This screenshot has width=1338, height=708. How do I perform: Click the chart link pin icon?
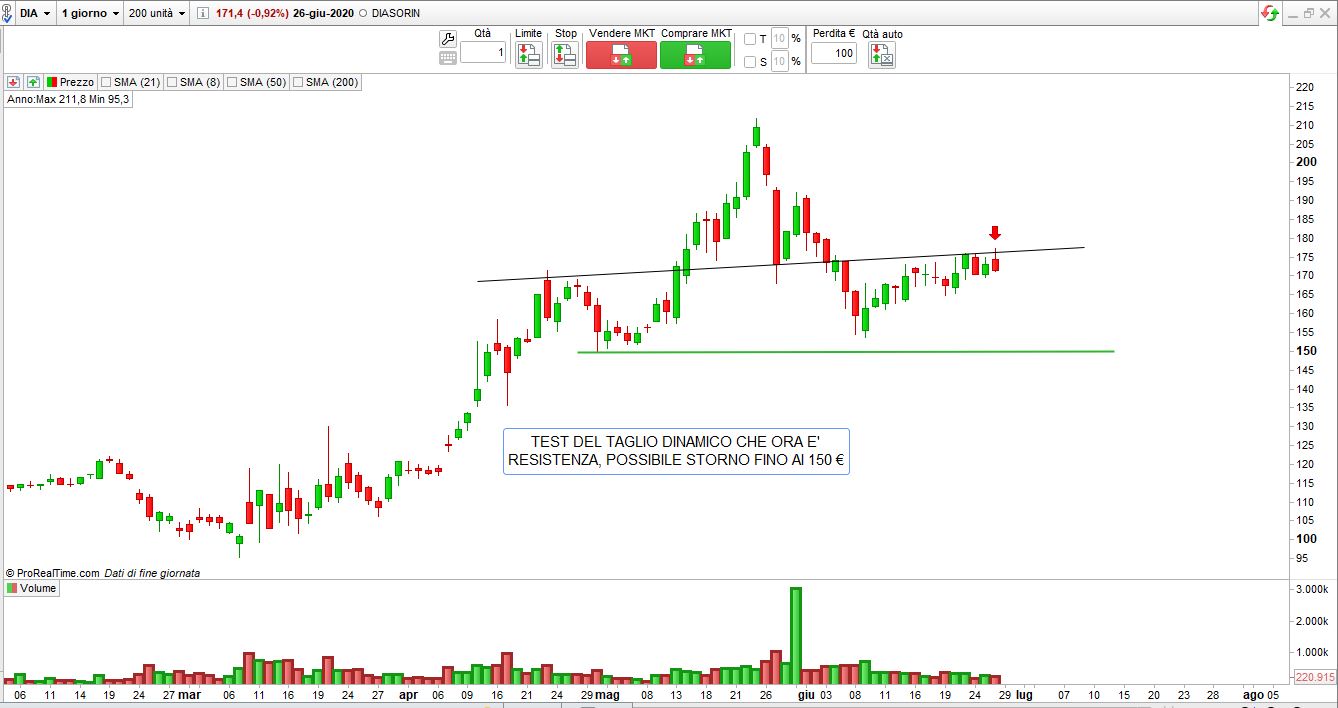click(x=7, y=14)
